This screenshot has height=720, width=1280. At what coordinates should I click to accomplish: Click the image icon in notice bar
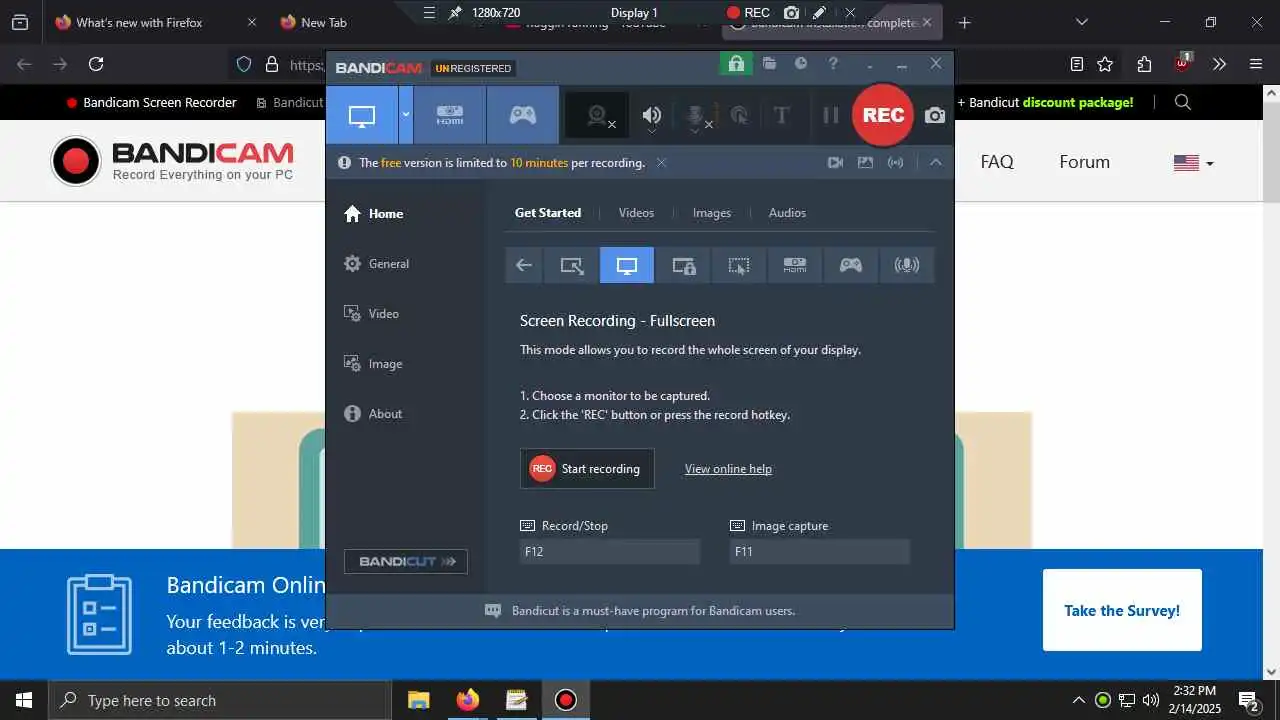(x=865, y=162)
